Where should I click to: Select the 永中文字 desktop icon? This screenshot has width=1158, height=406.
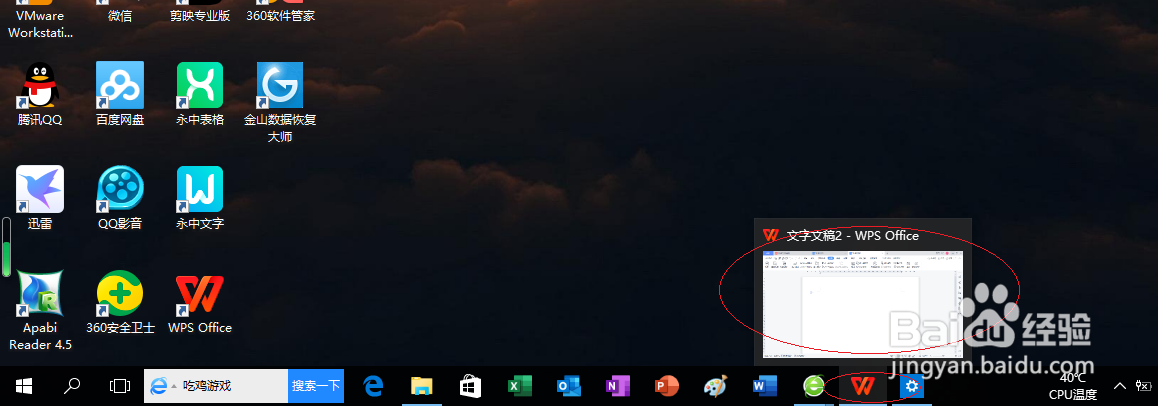click(200, 198)
